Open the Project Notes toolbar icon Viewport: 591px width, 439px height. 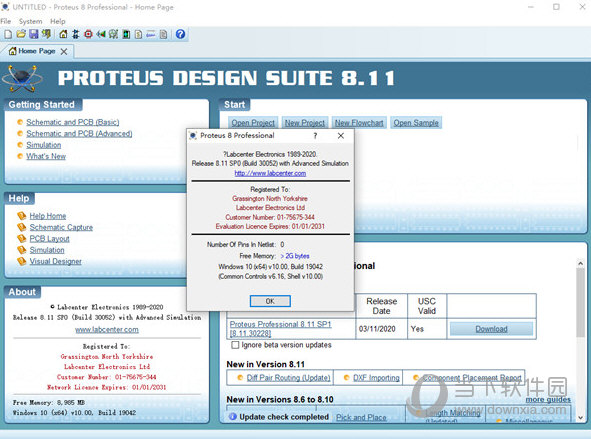[x=163, y=34]
